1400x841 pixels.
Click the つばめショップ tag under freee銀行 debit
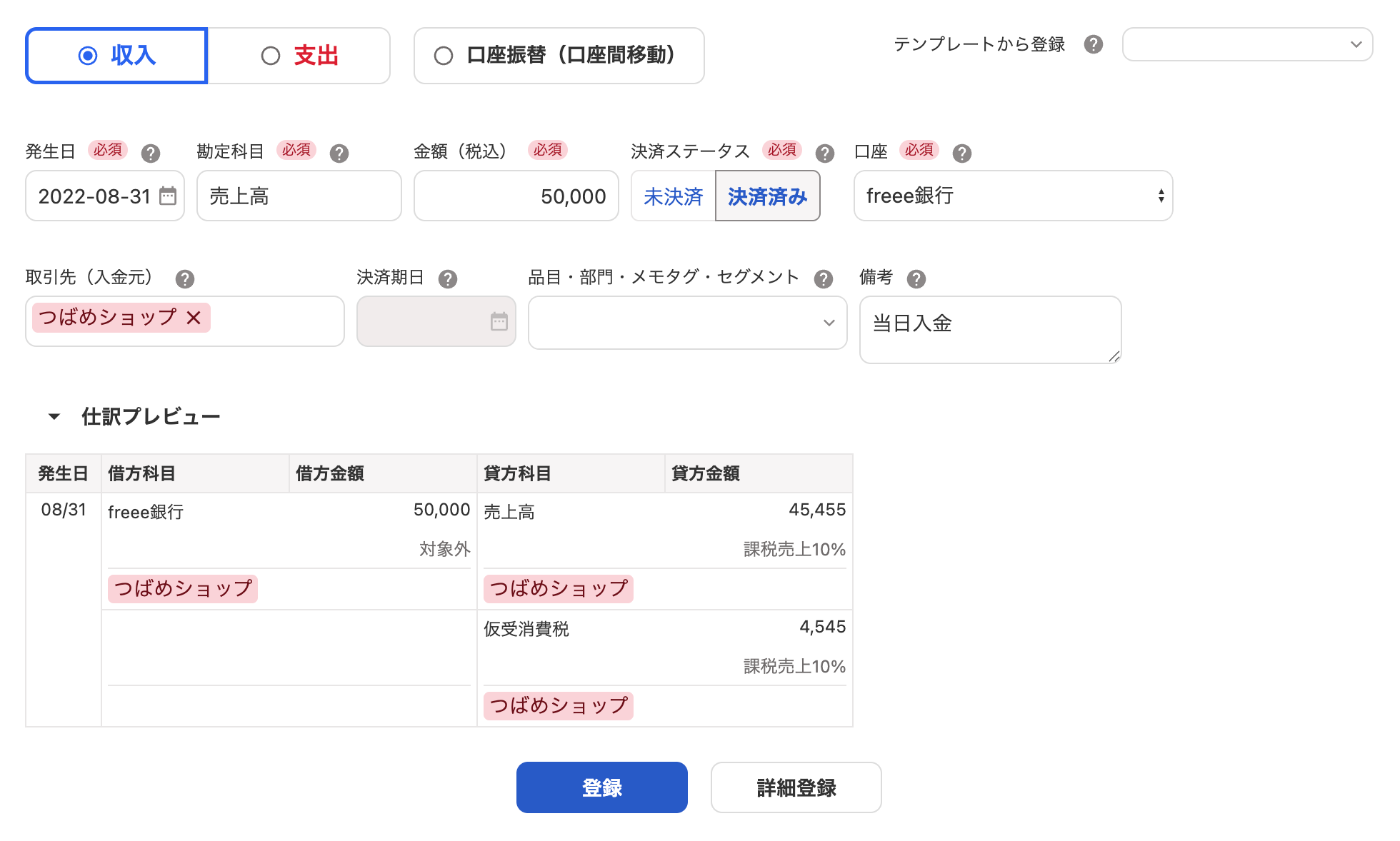click(x=183, y=589)
